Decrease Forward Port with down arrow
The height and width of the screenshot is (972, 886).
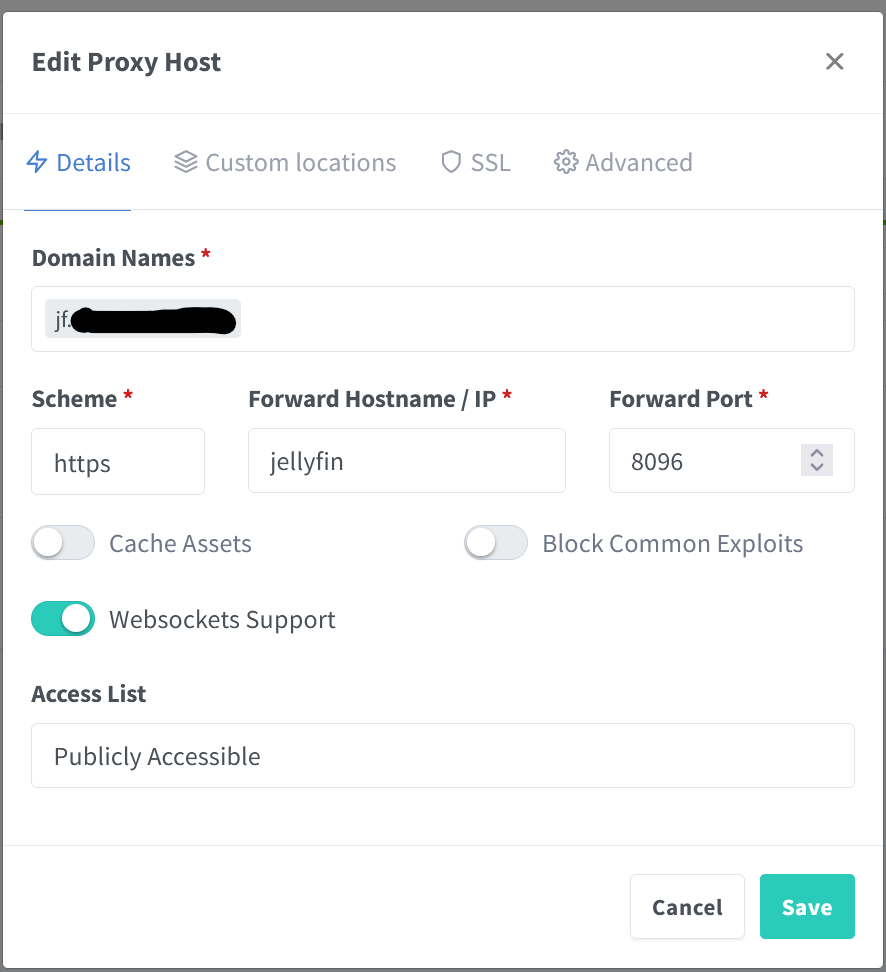(x=817, y=467)
